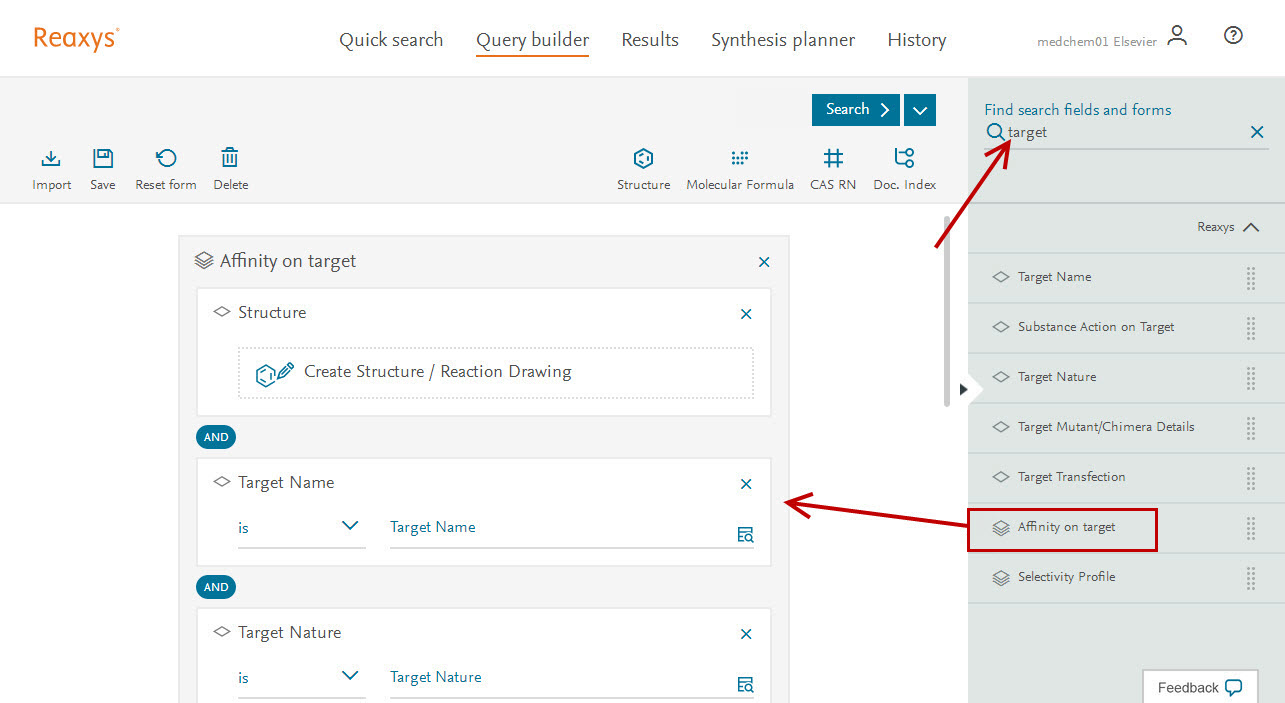The width and height of the screenshot is (1285, 703).
Task: Select the Molecular Formula tool
Action: pyautogui.click(x=740, y=159)
